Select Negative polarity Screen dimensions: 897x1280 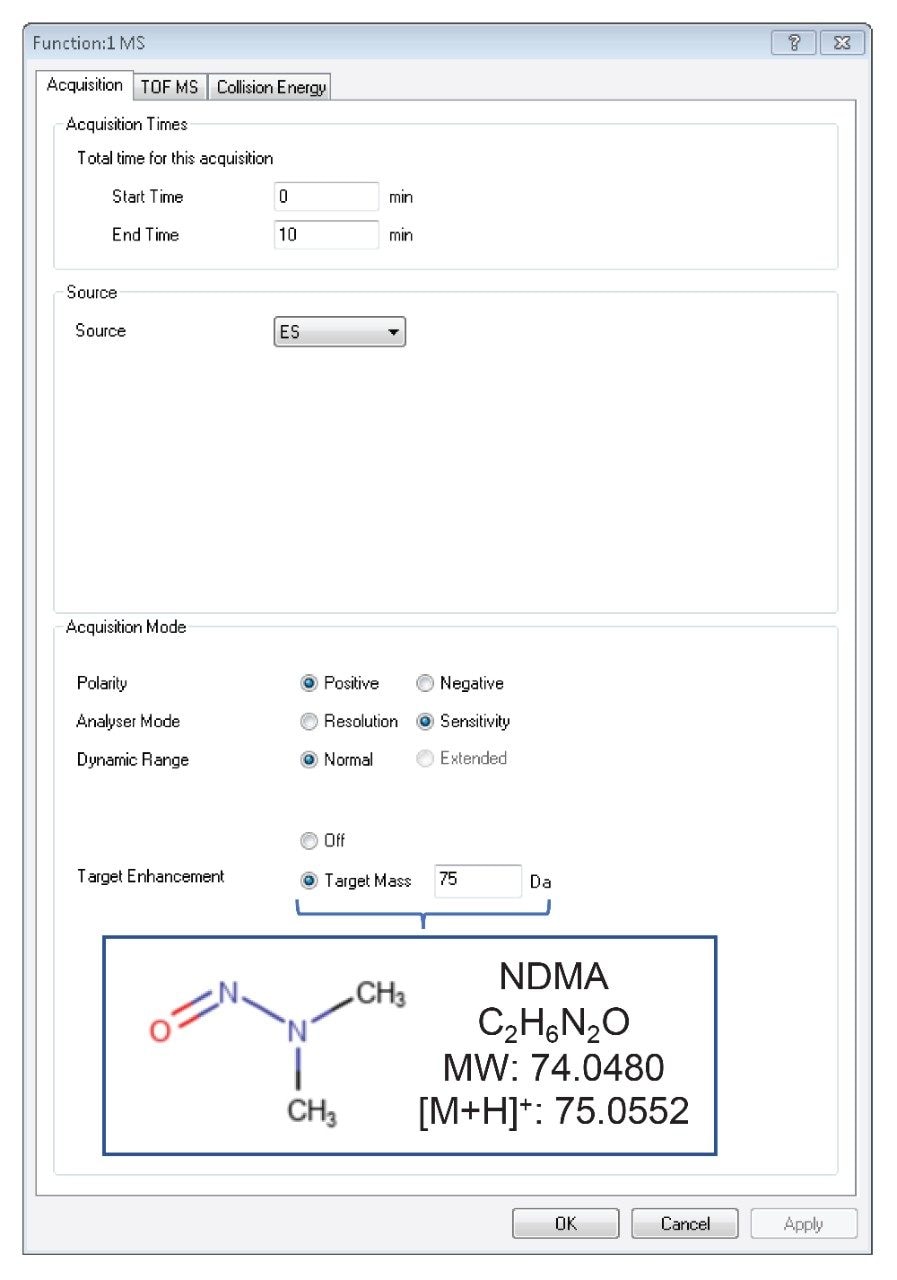(425, 684)
